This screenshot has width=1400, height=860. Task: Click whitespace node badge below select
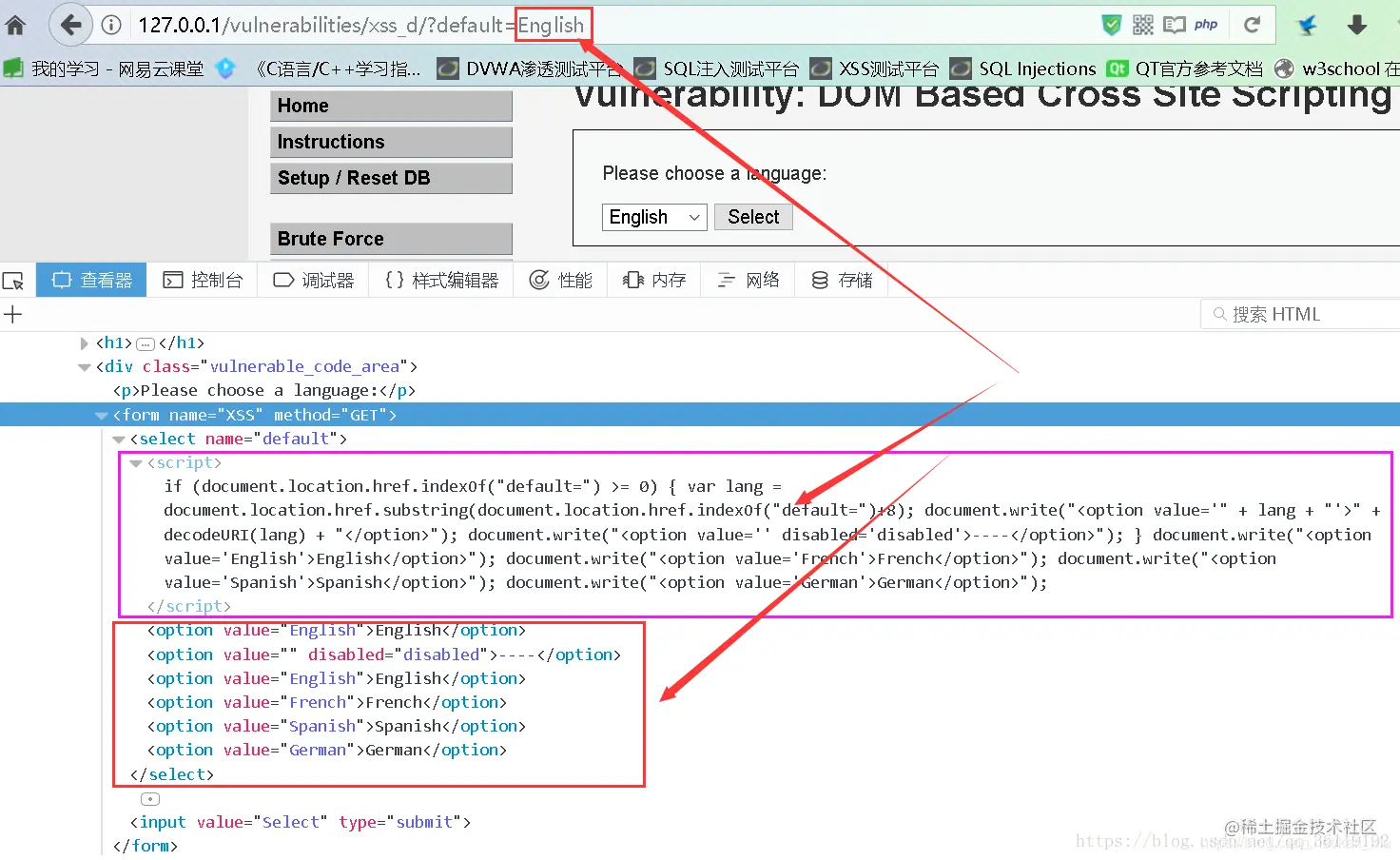(x=150, y=799)
